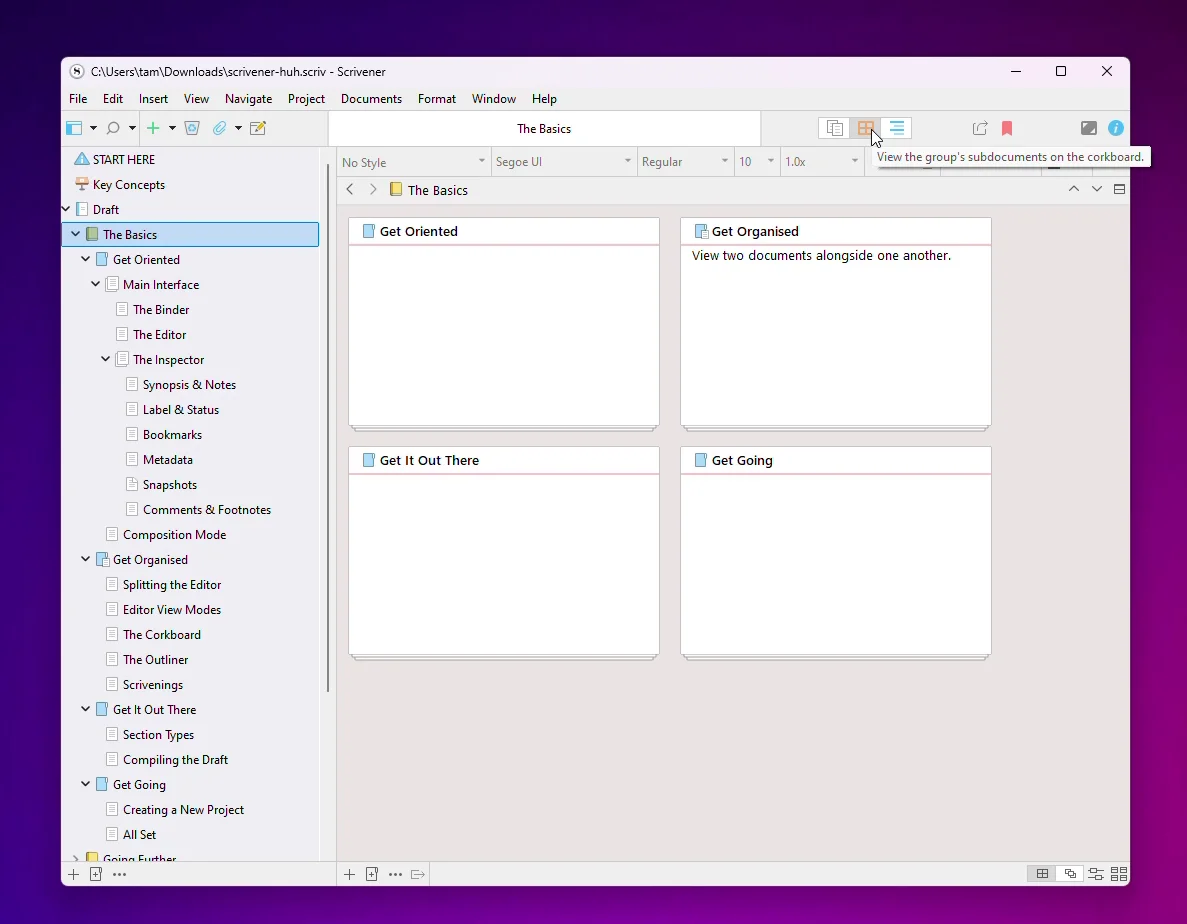Open the Documents menu
The width and height of the screenshot is (1187, 924).
pos(371,98)
